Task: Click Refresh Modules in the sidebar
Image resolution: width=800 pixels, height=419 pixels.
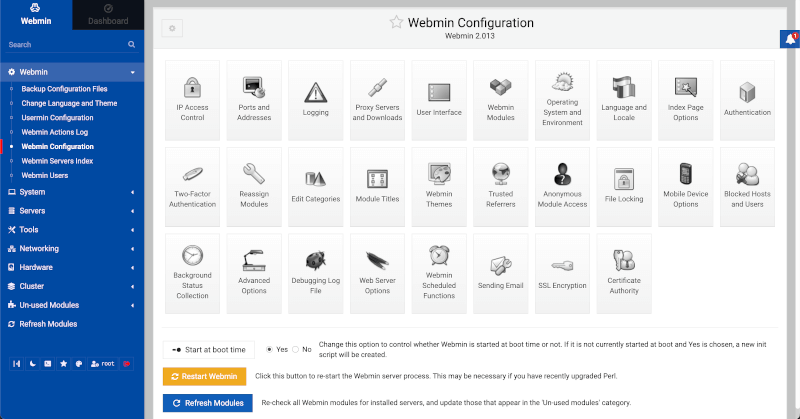Action: point(48,324)
